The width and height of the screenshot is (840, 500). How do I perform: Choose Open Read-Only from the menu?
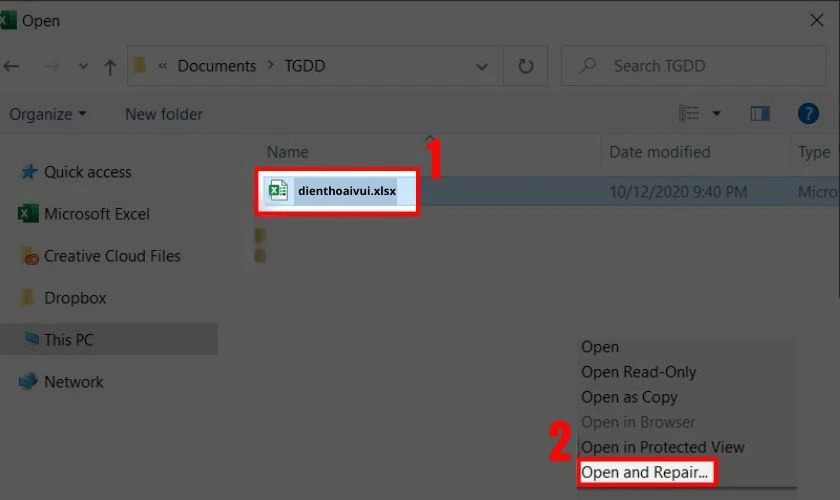click(639, 372)
